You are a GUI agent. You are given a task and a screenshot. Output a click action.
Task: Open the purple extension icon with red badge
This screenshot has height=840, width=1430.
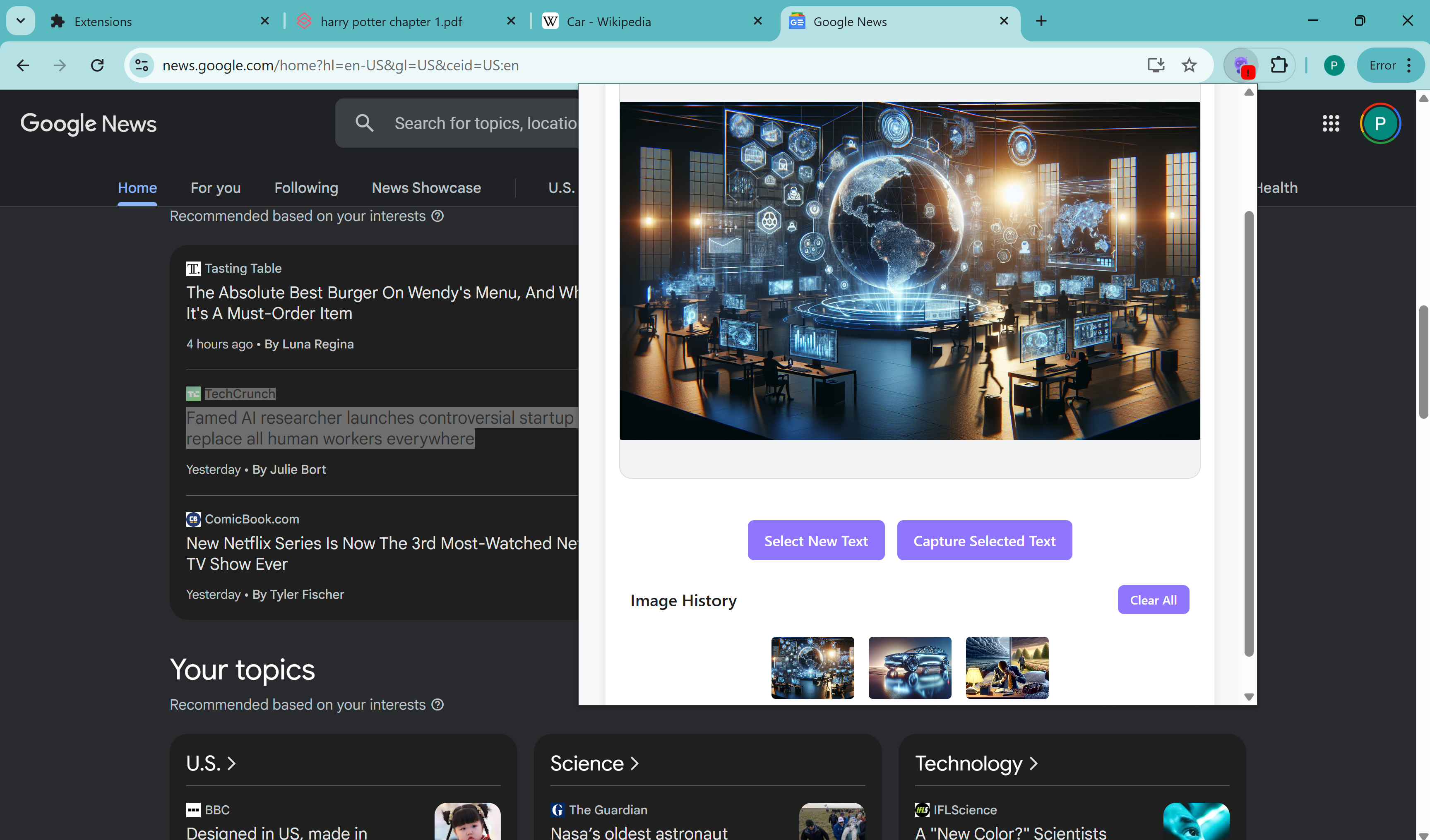click(x=1242, y=65)
